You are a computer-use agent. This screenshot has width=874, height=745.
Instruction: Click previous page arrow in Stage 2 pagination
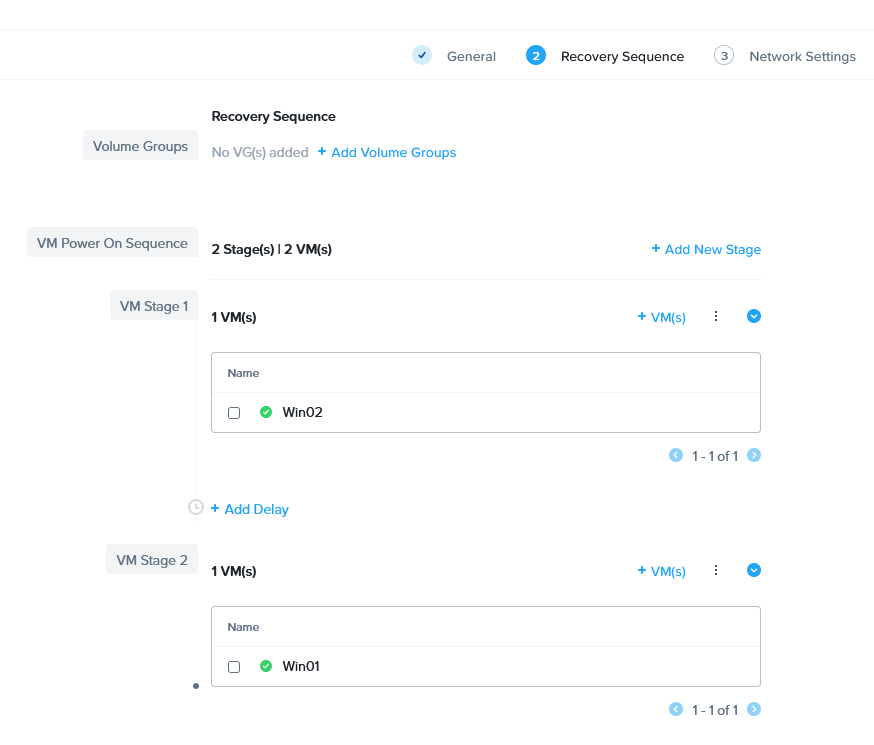[x=676, y=709]
